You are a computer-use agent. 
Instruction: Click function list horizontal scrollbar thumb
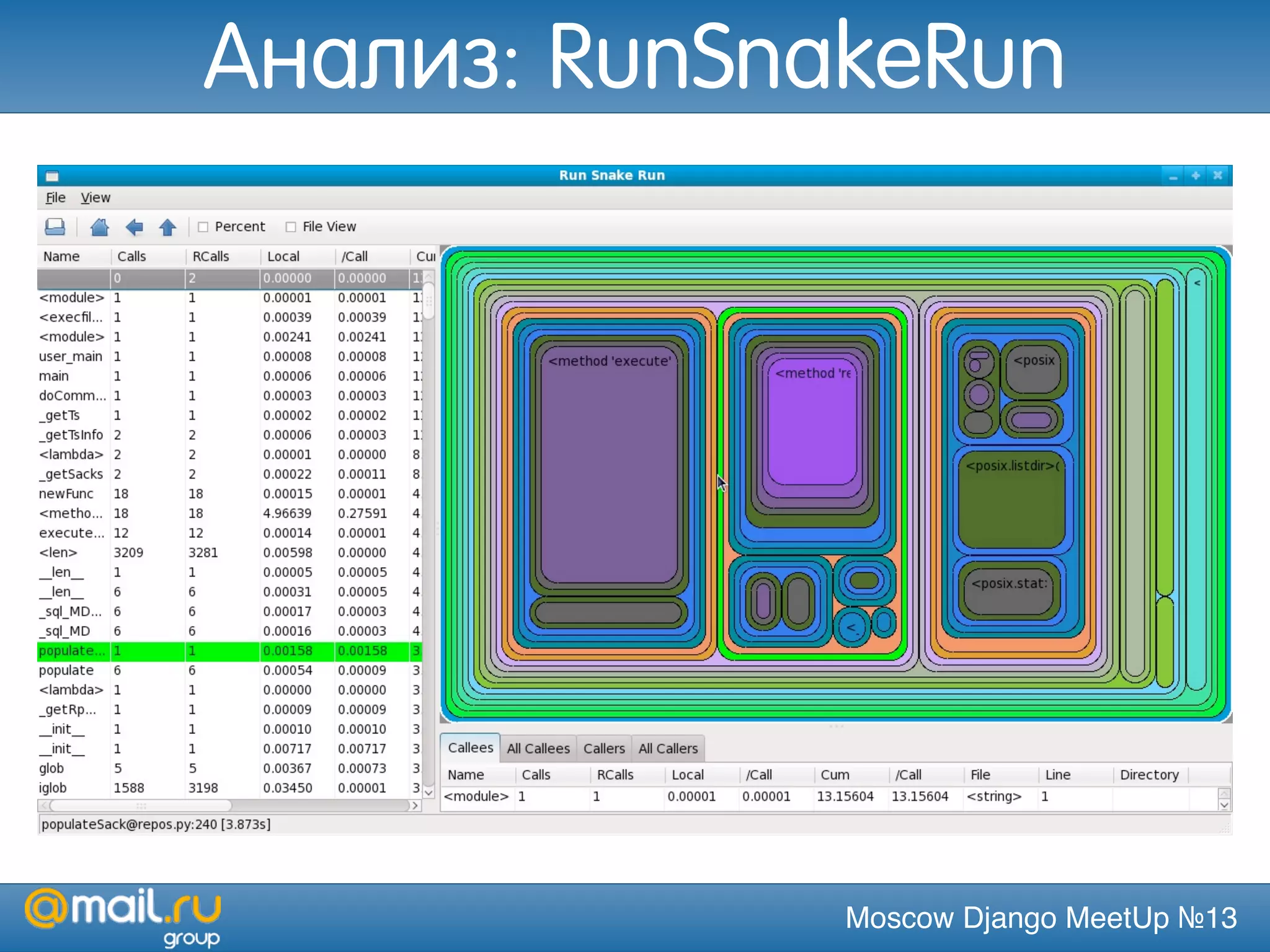click(x=141, y=806)
